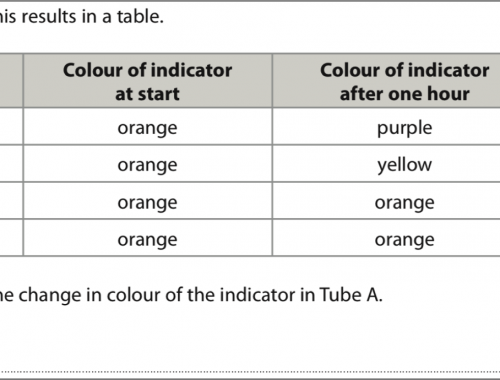Image resolution: width=500 pixels, height=380 pixels.
Task: Click the text 'results in a table.'
Action: [x=93, y=17]
